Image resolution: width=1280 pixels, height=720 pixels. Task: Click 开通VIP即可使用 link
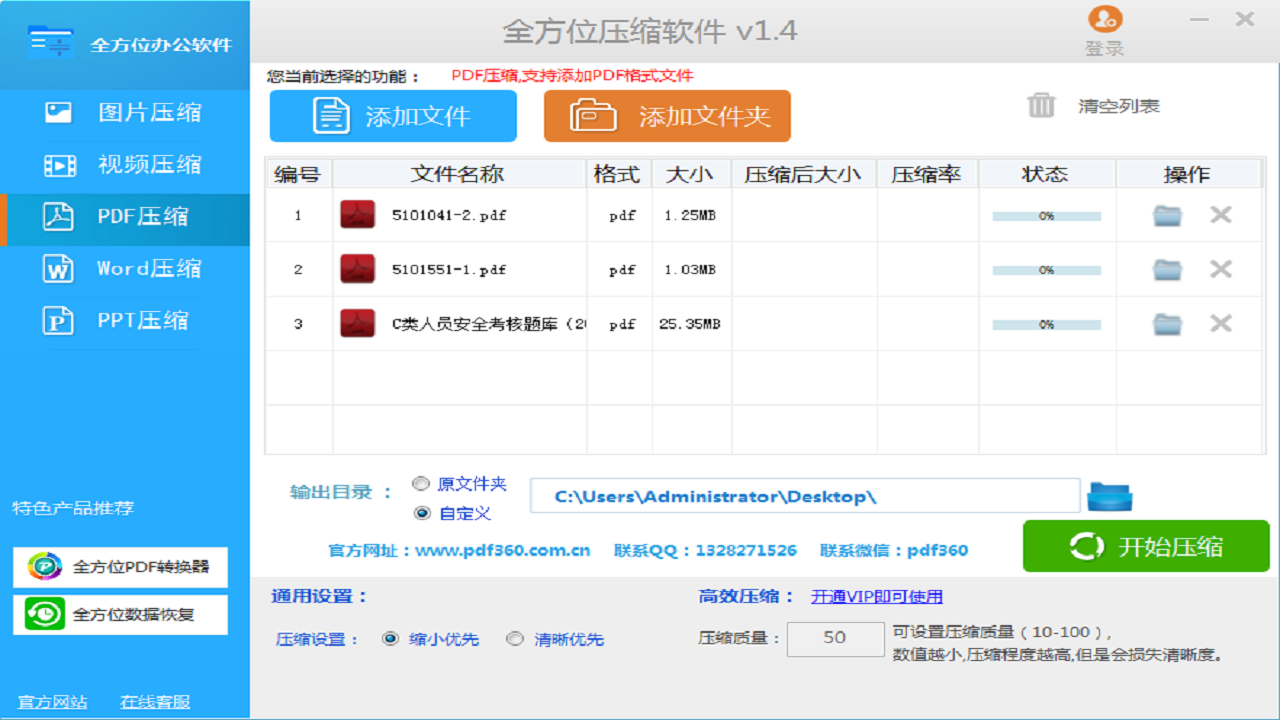[877, 597]
